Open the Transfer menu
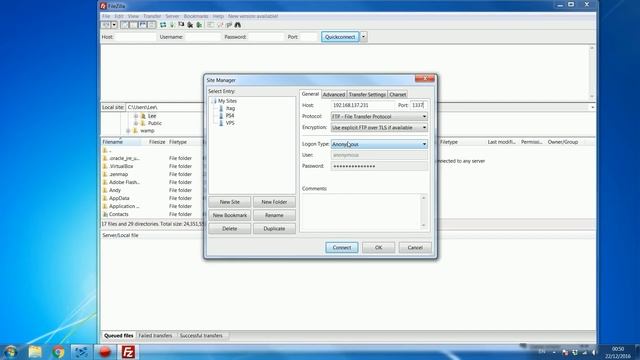The width and height of the screenshot is (640, 360). click(152, 16)
